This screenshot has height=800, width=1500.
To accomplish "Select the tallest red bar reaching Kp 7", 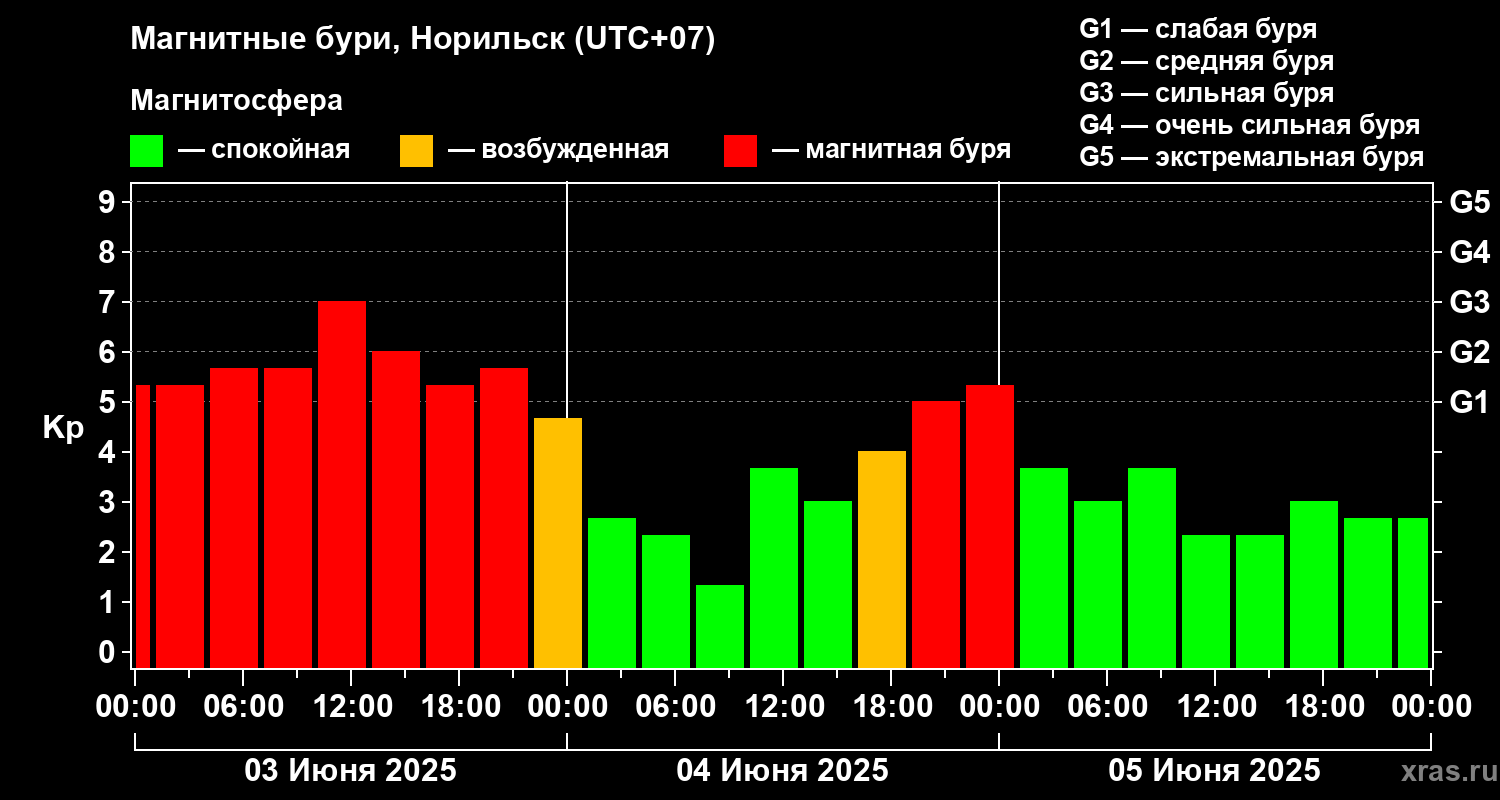I will (x=342, y=484).
